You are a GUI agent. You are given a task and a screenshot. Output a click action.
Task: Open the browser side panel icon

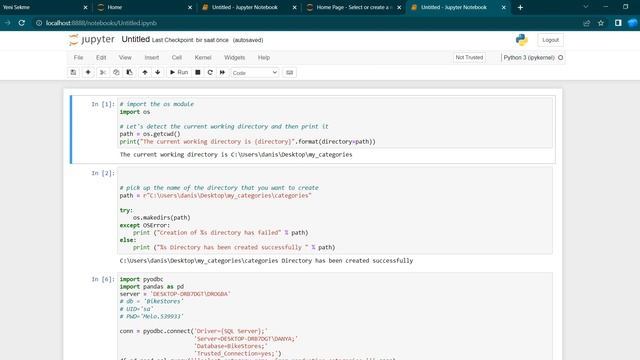pyautogui.click(x=618, y=23)
